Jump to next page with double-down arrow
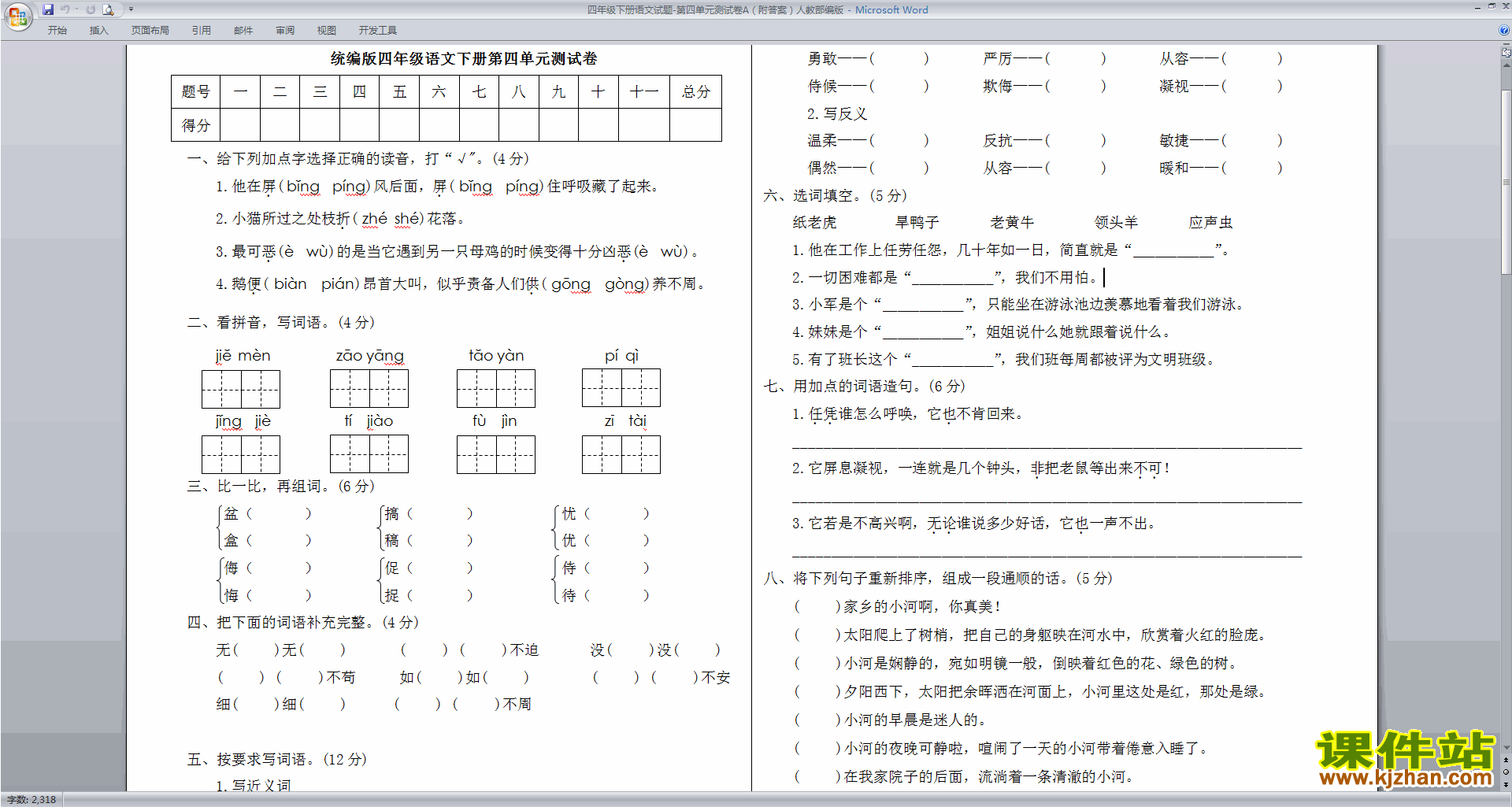Screen dimensions: 1512x807 coord(1506,784)
